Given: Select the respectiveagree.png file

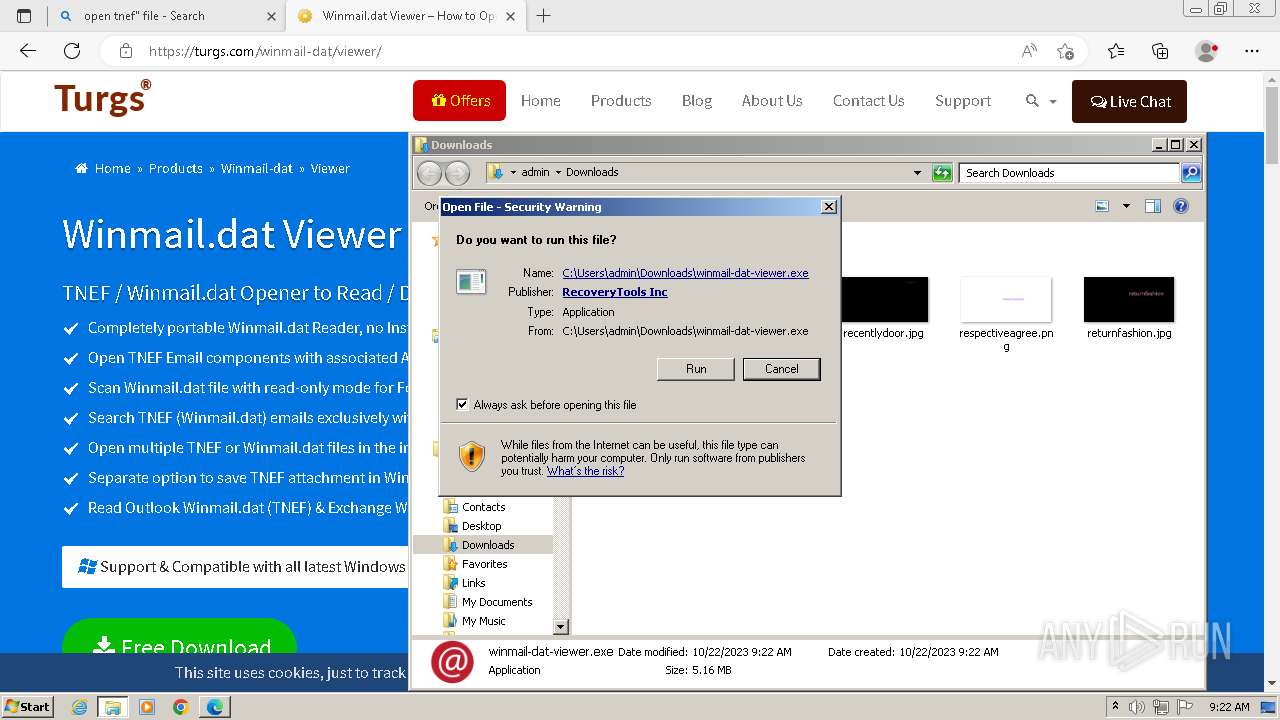Looking at the screenshot, I should coord(1006,313).
